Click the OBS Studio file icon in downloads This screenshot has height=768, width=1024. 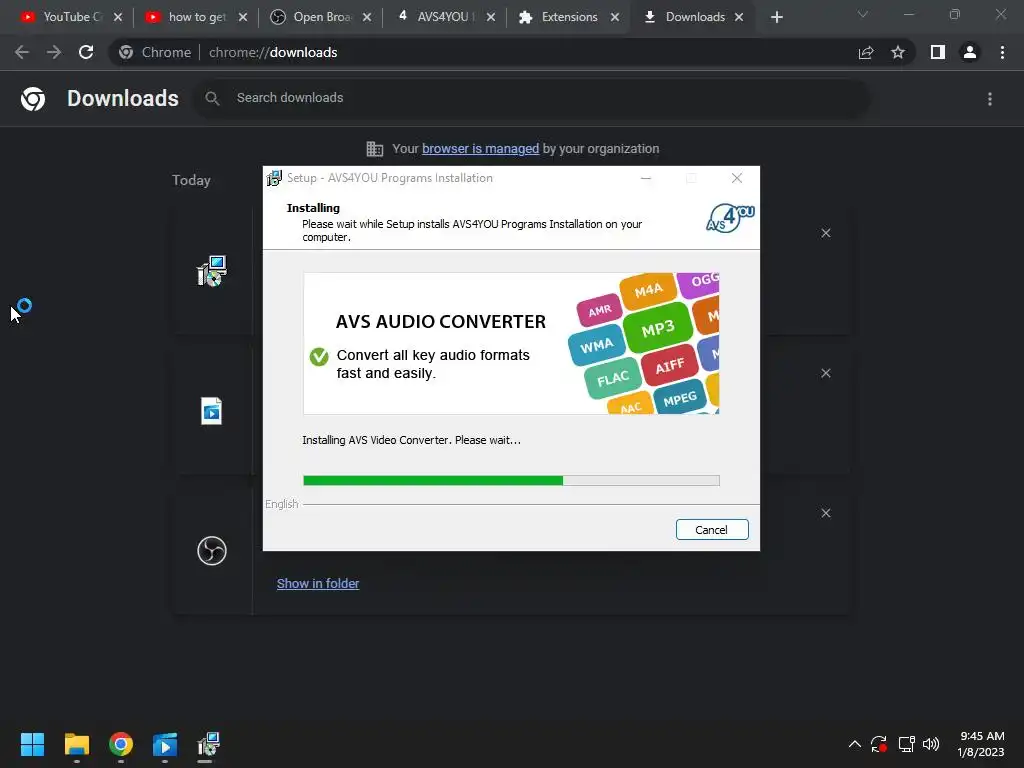click(212, 551)
